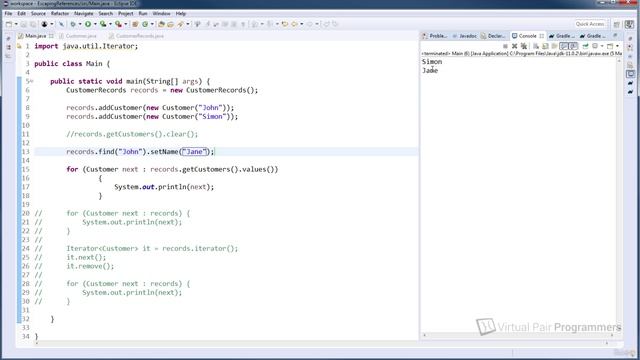Click the Terminate console icon
Image resolution: width=640 pixels, height=360 pixels.
[505, 46]
